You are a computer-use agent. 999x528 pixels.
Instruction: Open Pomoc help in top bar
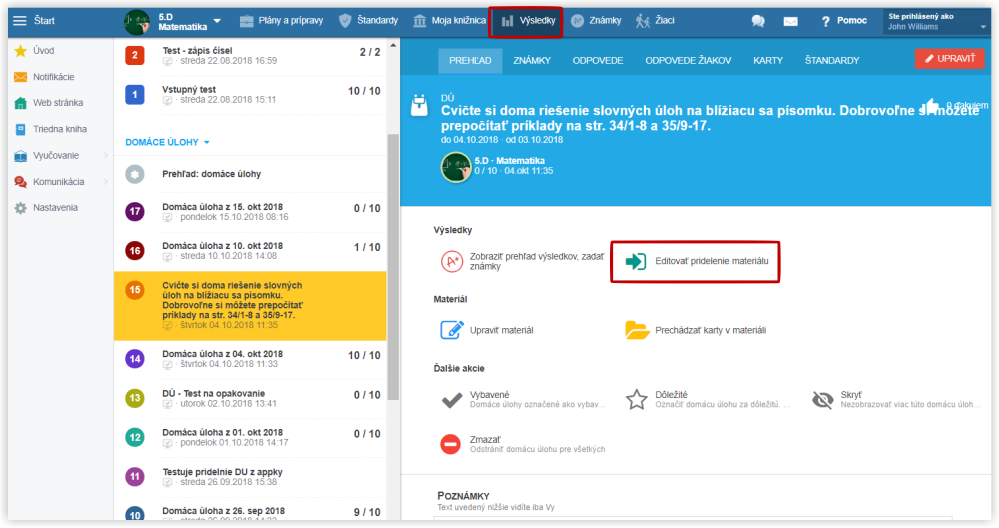click(844, 21)
